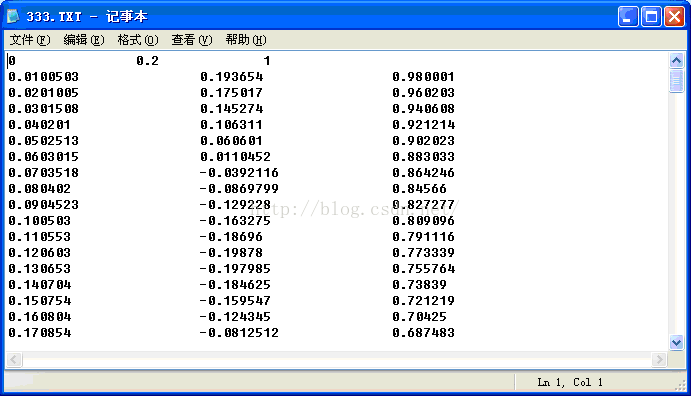Image resolution: width=691 pixels, height=396 pixels.
Task: Click the horizontal scrollbar left arrow
Action: click(14, 359)
